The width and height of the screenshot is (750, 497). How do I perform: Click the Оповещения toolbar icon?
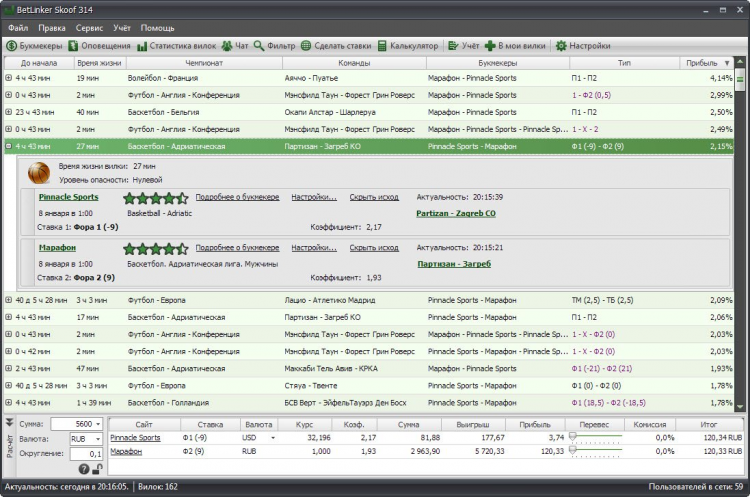point(73,46)
